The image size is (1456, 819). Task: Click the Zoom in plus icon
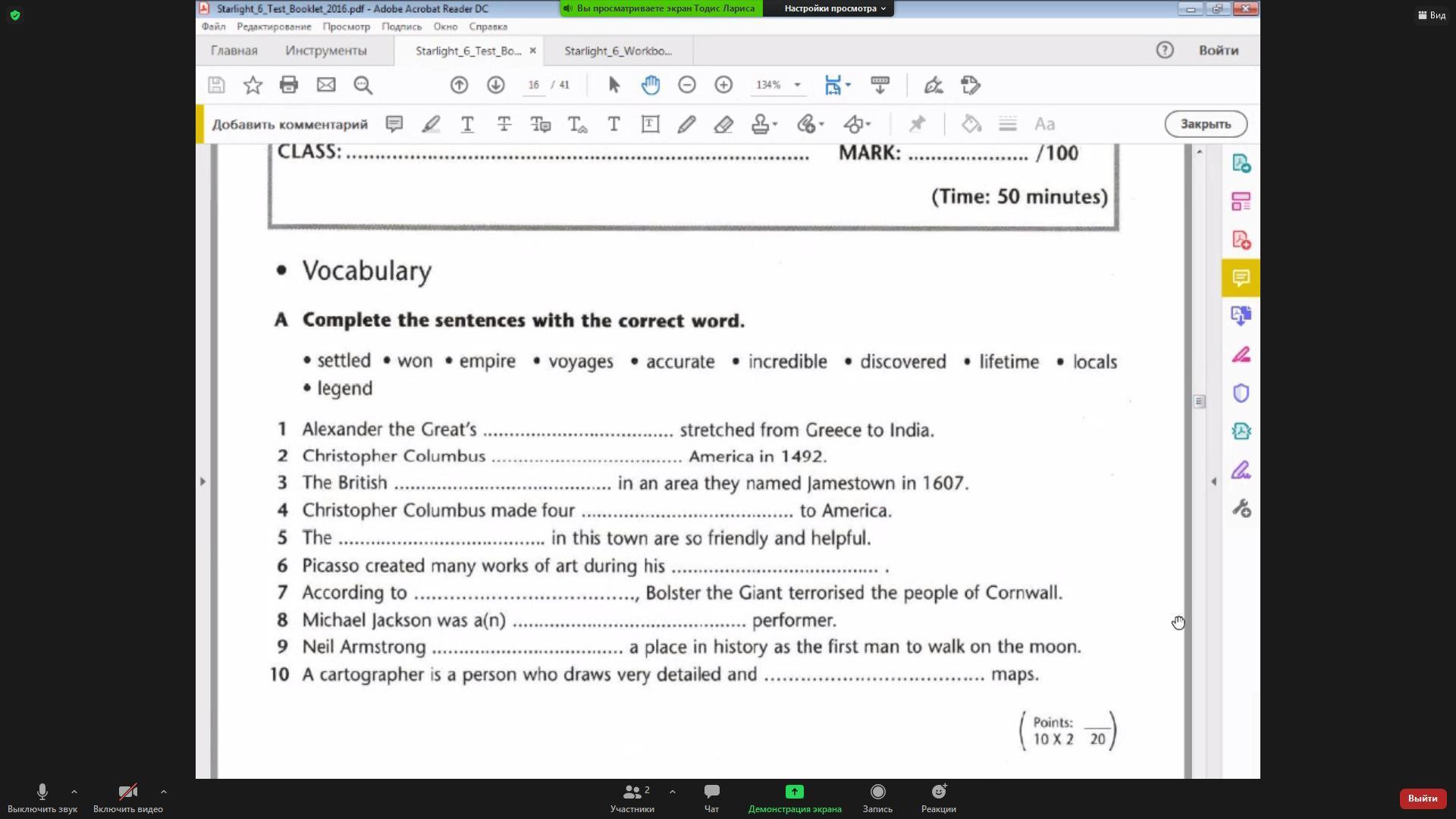coord(723,85)
